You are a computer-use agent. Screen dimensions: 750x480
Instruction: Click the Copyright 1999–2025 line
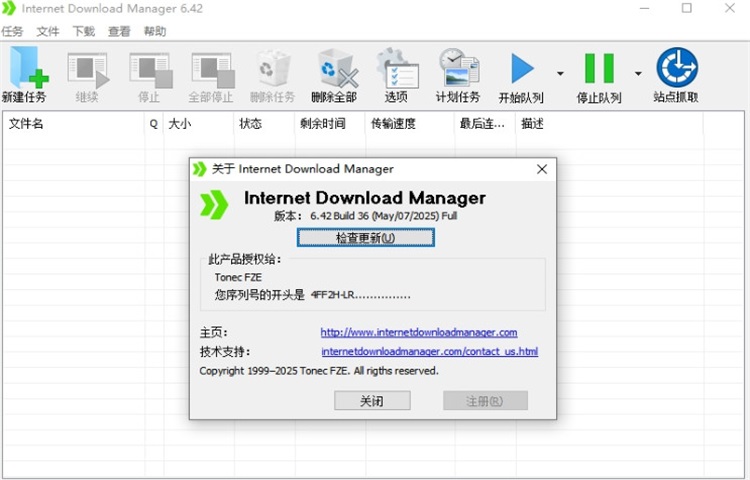tap(319, 371)
